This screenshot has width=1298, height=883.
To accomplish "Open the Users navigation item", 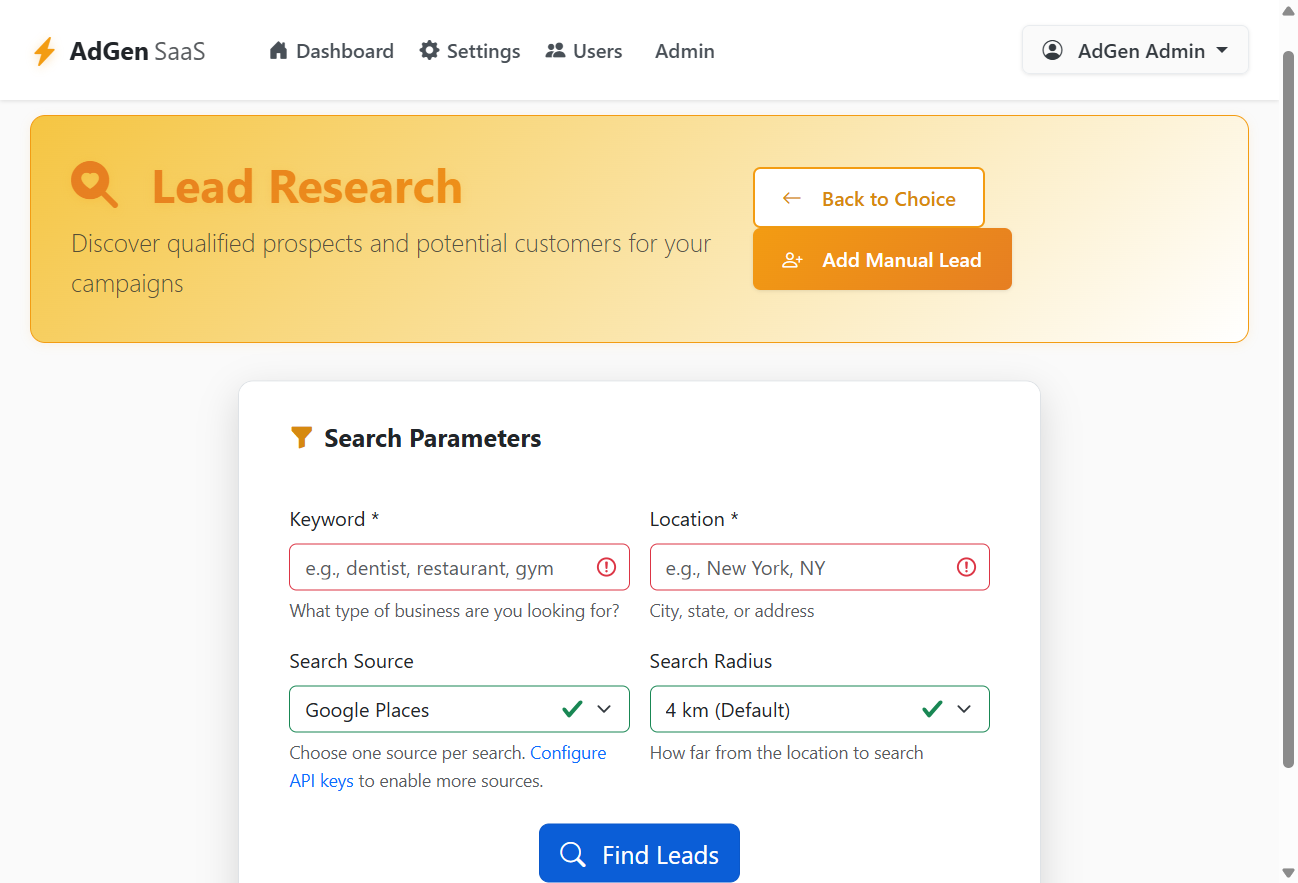I will tap(584, 51).
